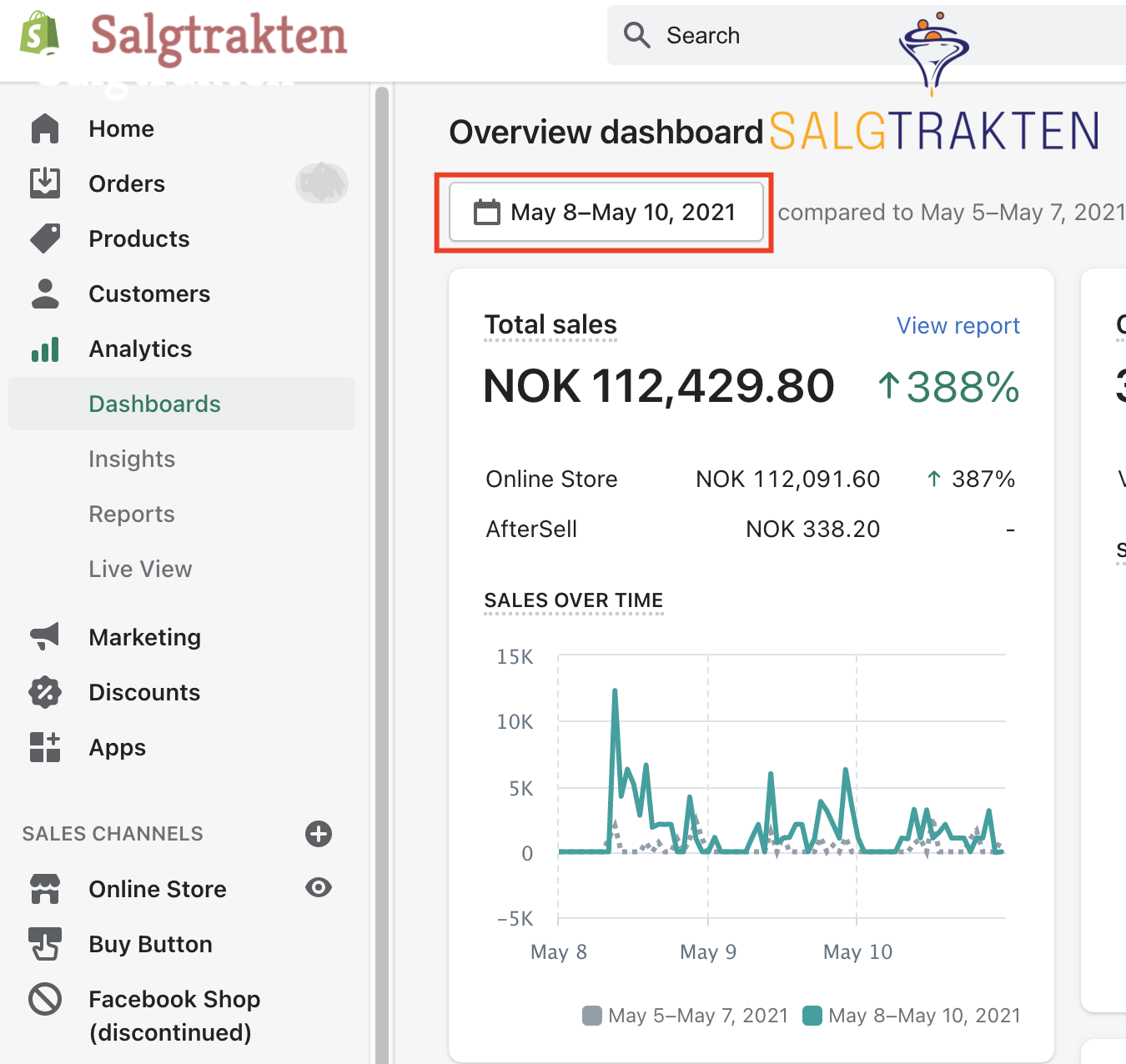Click the Customers person icon
This screenshot has height=1064, width=1126.
pos(45,294)
